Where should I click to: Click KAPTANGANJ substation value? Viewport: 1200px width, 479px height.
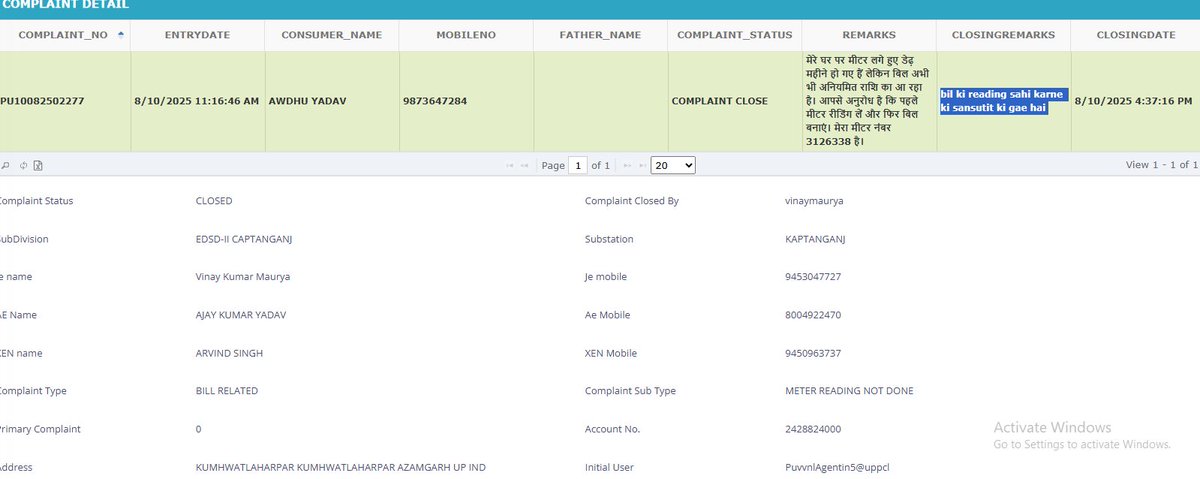pyautogui.click(x=816, y=239)
